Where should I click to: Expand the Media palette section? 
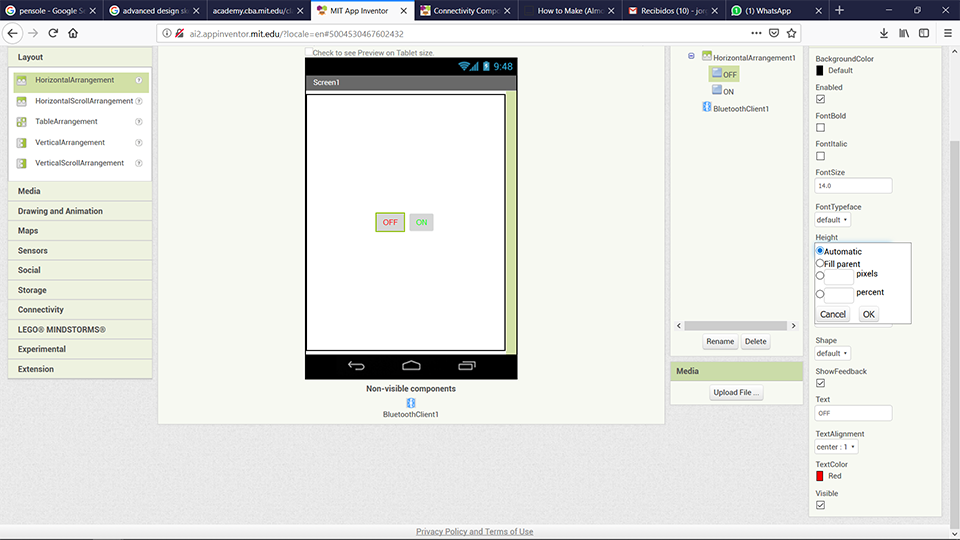[80, 191]
